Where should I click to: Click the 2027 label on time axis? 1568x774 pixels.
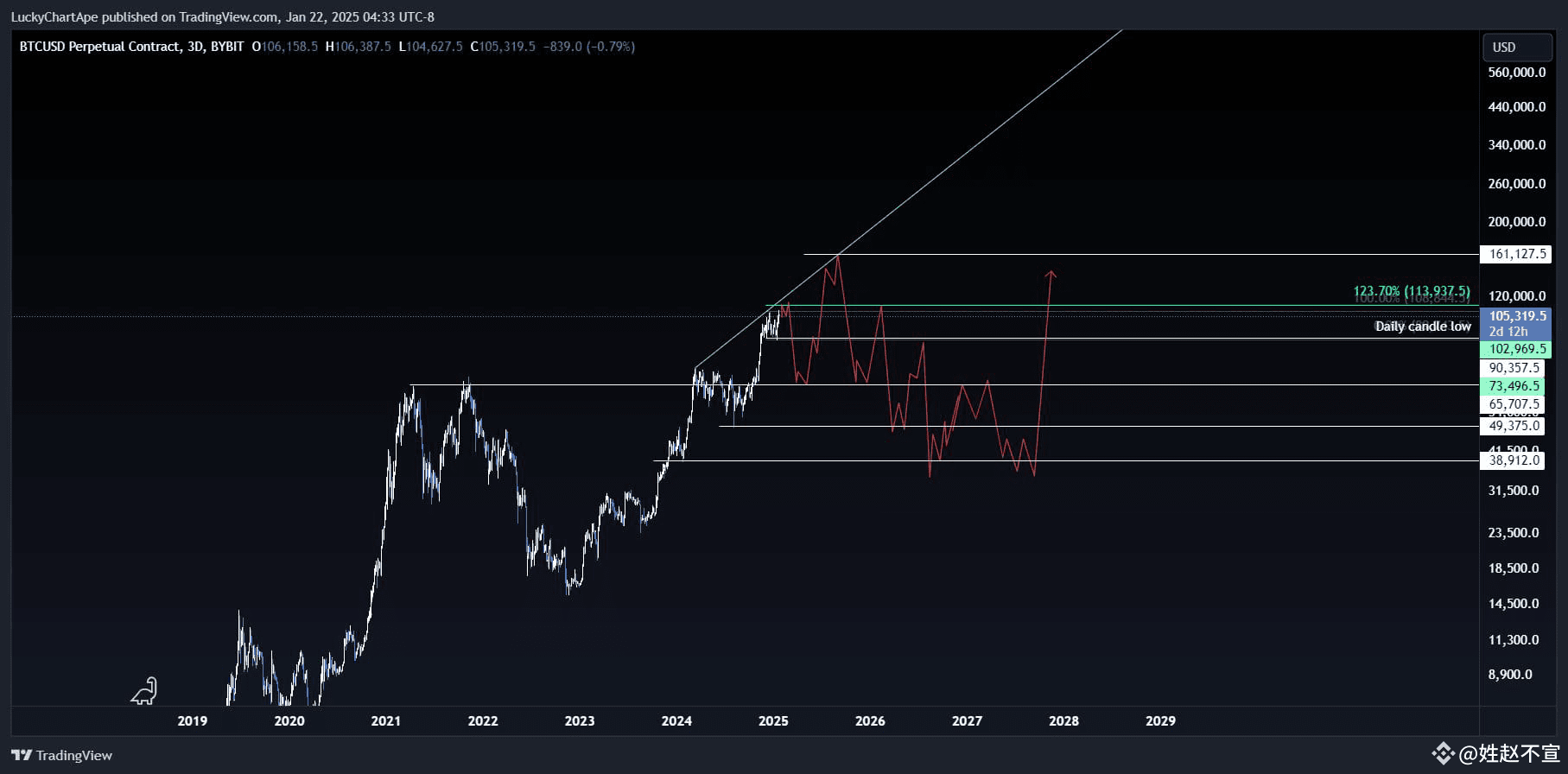(967, 721)
